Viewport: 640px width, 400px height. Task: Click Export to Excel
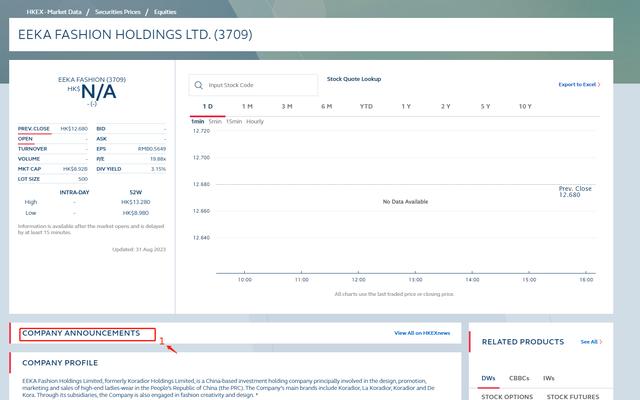tap(579, 85)
